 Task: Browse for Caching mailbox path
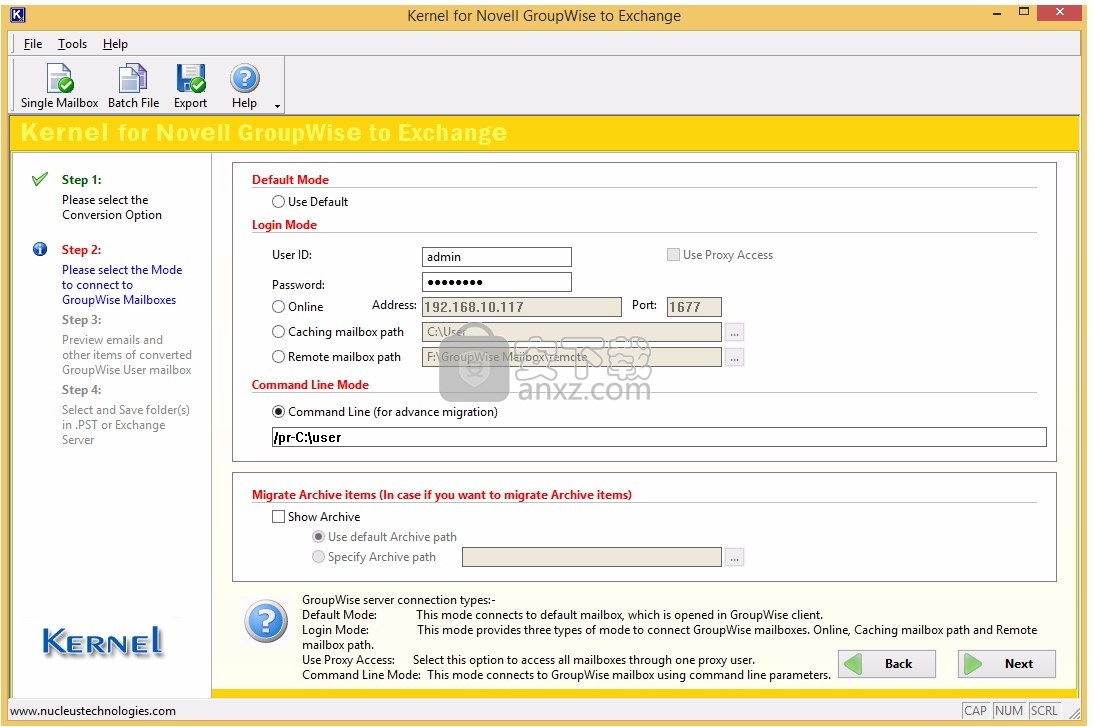[x=735, y=332]
